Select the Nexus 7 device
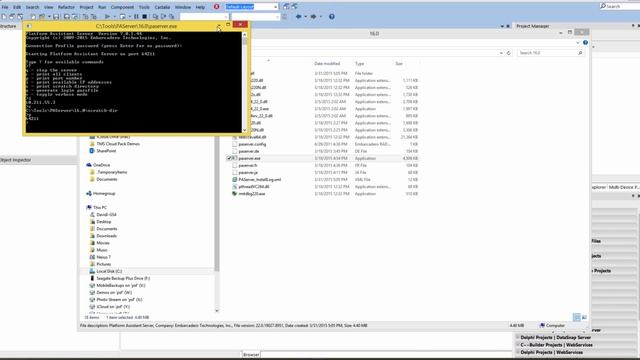The width and height of the screenshot is (640, 360). [103, 257]
